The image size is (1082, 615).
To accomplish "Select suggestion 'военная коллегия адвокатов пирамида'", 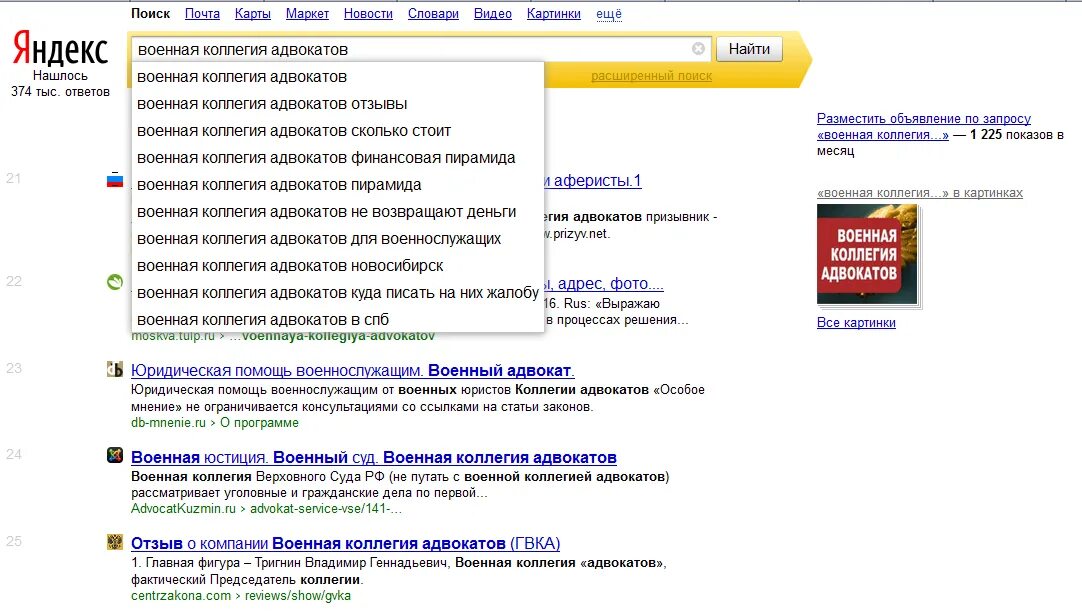I will [337, 184].
